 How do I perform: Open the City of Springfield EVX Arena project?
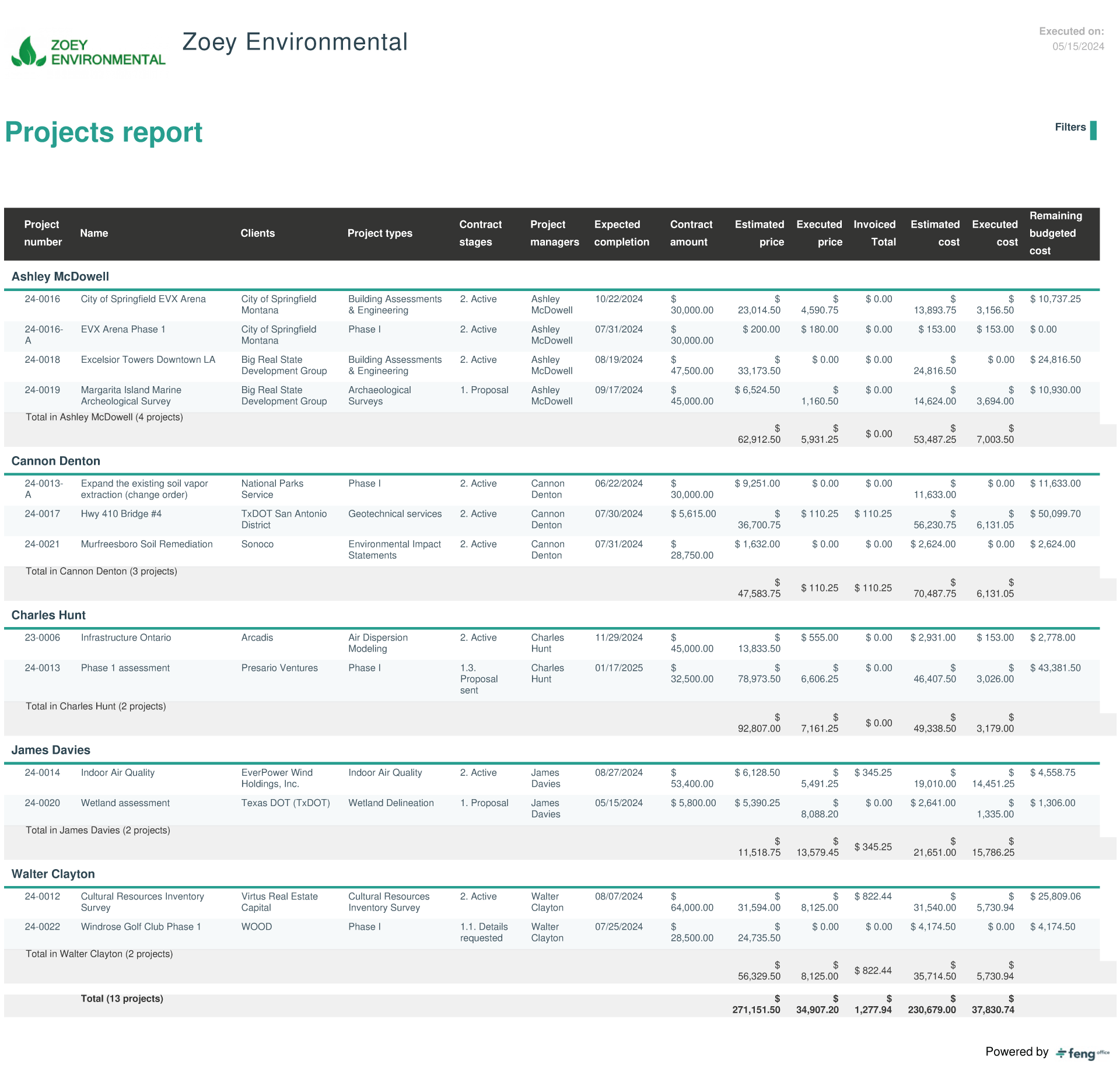click(143, 299)
